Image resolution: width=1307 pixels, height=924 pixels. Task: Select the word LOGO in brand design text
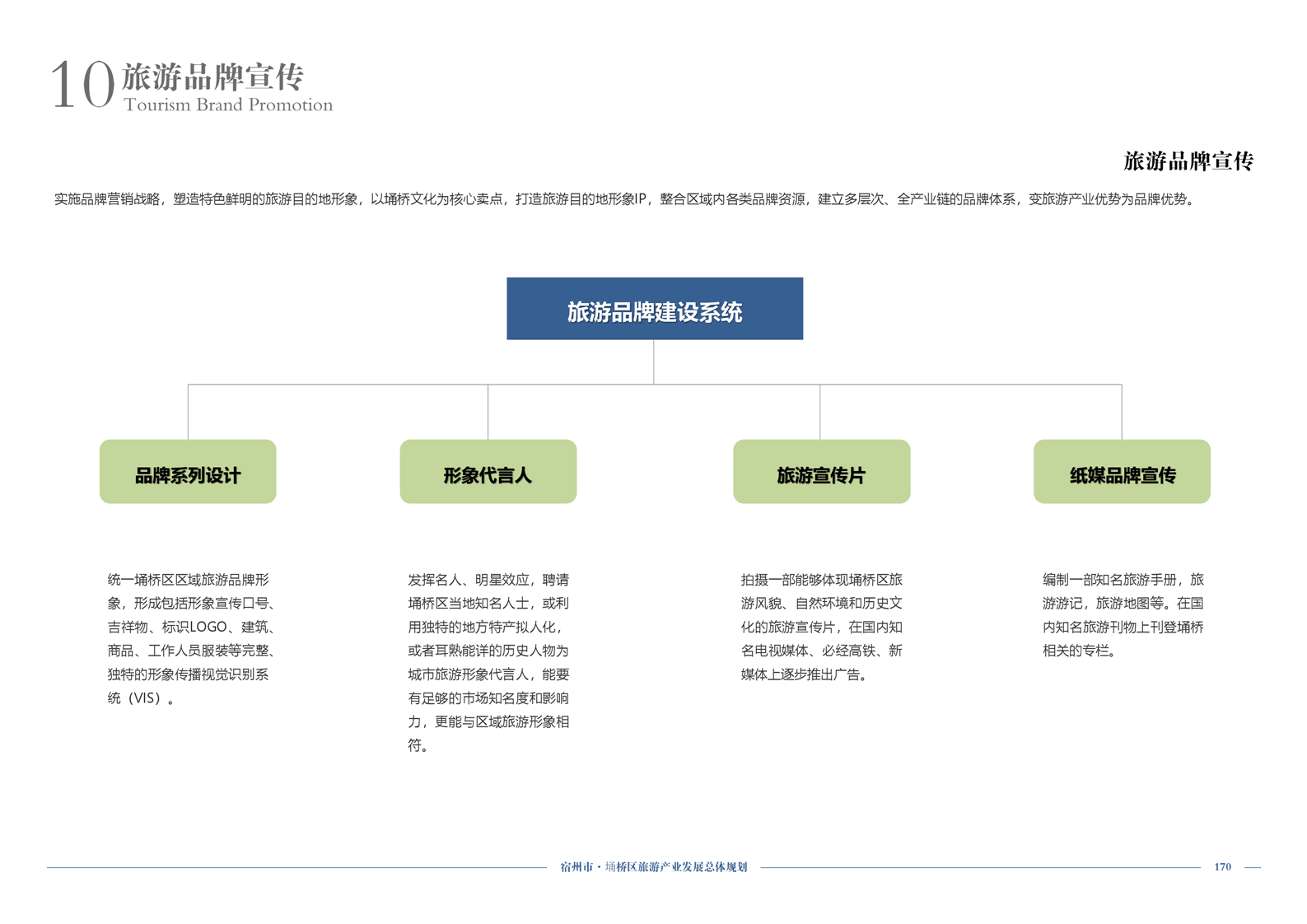click(x=208, y=627)
